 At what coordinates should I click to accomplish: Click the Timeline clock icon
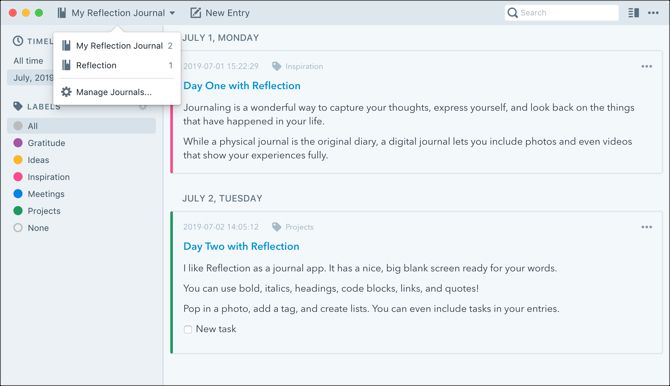coord(18,41)
